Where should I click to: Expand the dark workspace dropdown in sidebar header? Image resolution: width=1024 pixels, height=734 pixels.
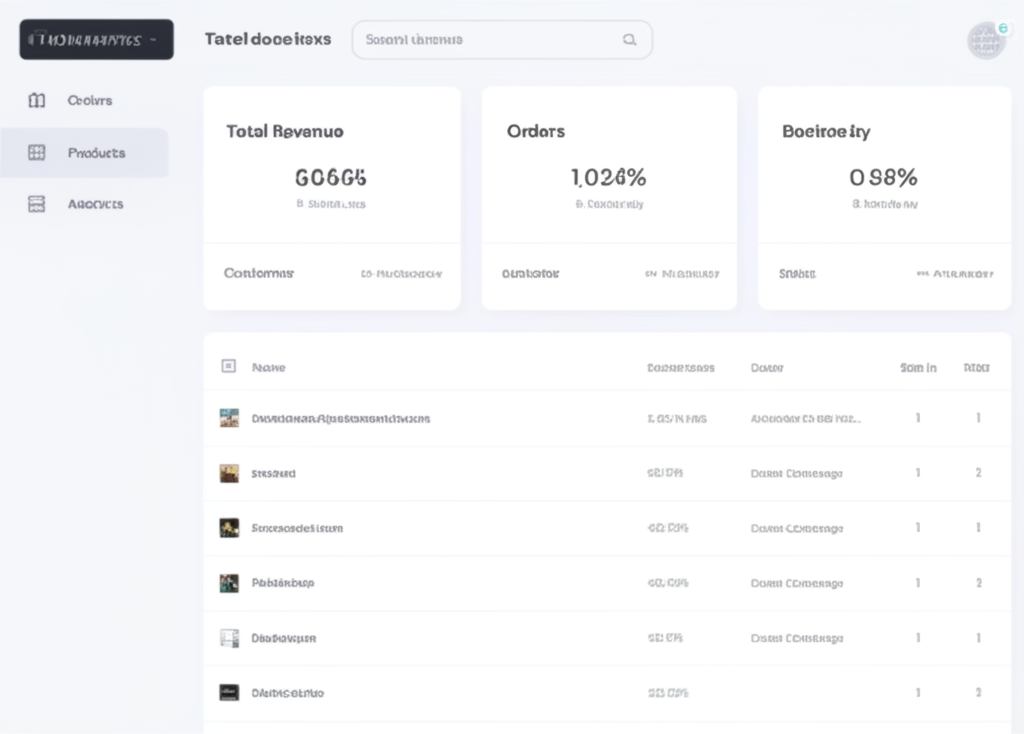[x=96, y=39]
